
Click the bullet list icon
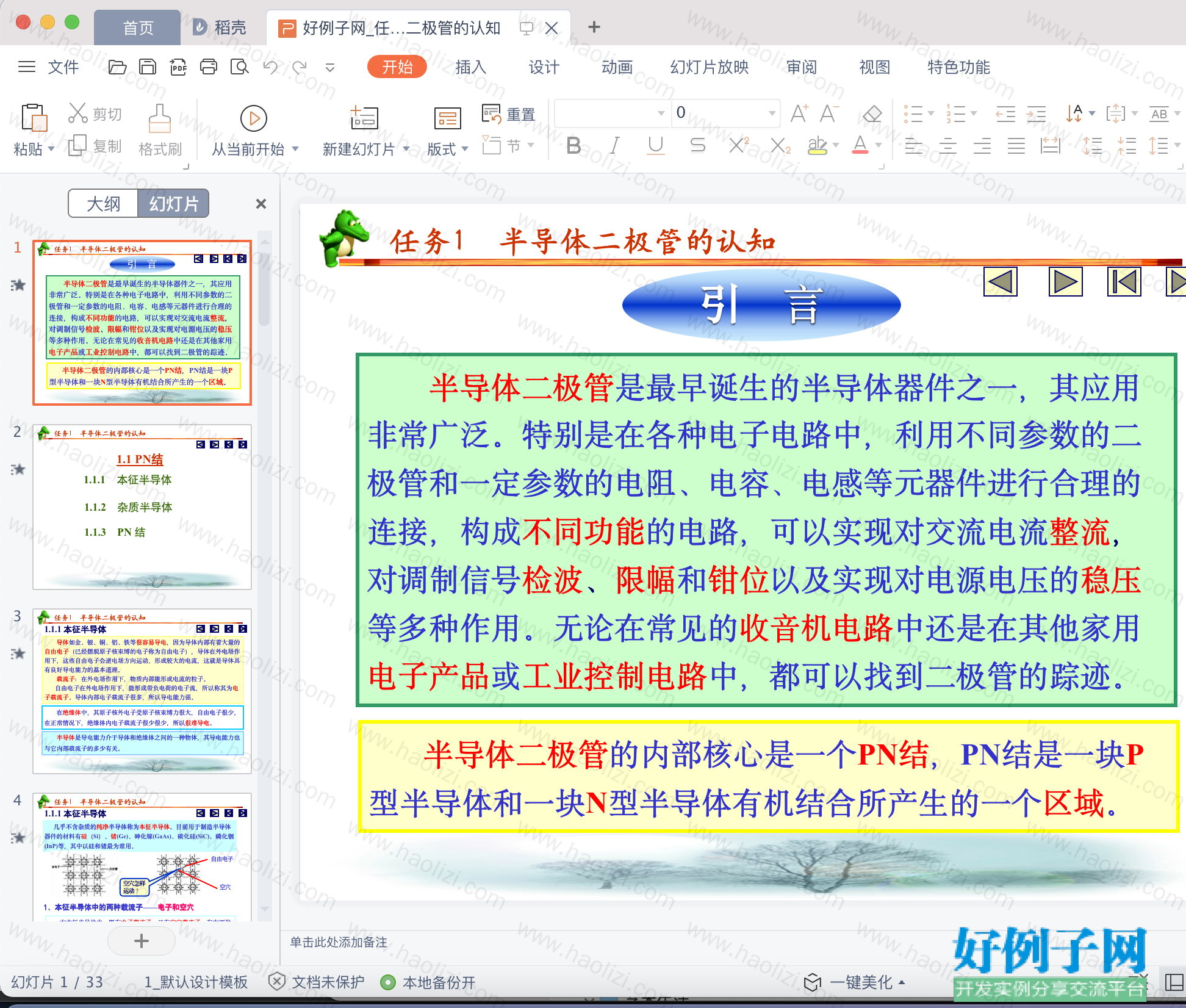tap(913, 113)
